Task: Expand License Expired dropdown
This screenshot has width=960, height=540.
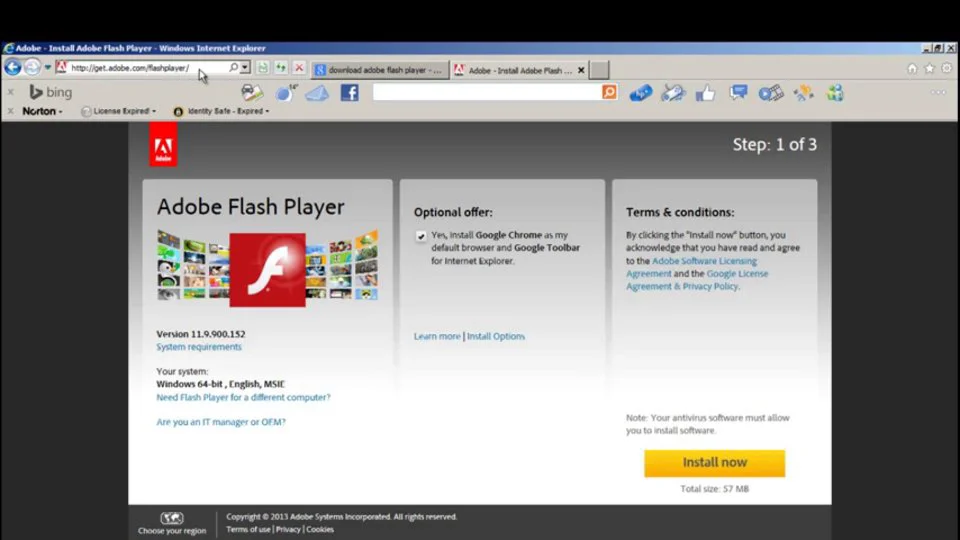Action: tap(119, 111)
